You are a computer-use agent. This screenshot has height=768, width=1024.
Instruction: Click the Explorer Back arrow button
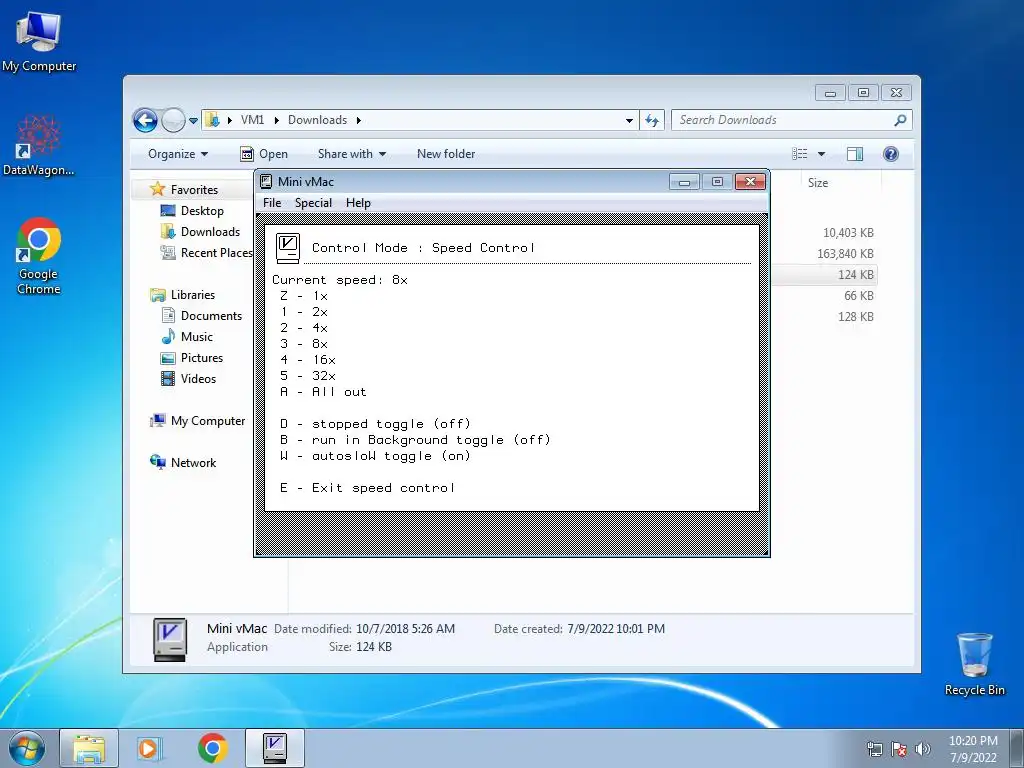click(x=145, y=120)
